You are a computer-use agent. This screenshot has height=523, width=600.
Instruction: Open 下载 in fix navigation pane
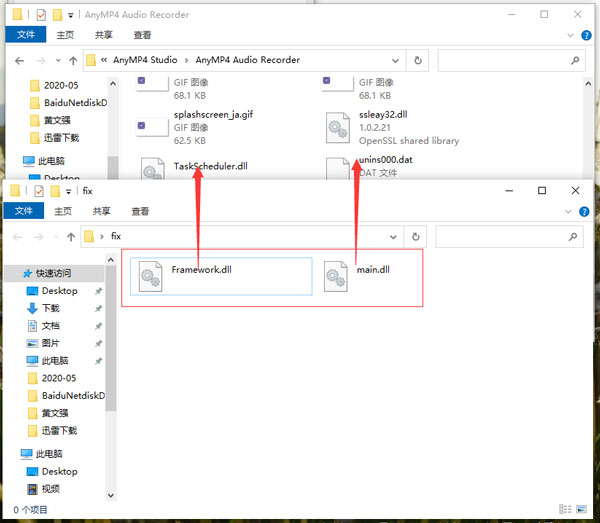click(x=51, y=308)
